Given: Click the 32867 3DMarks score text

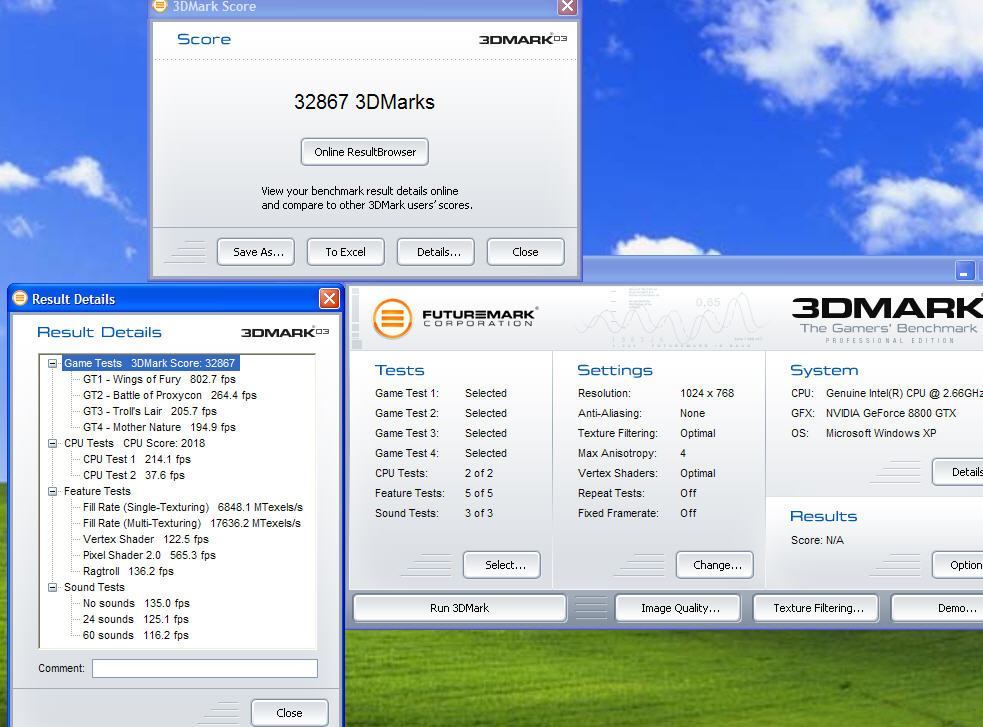Looking at the screenshot, I should coord(364,102).
